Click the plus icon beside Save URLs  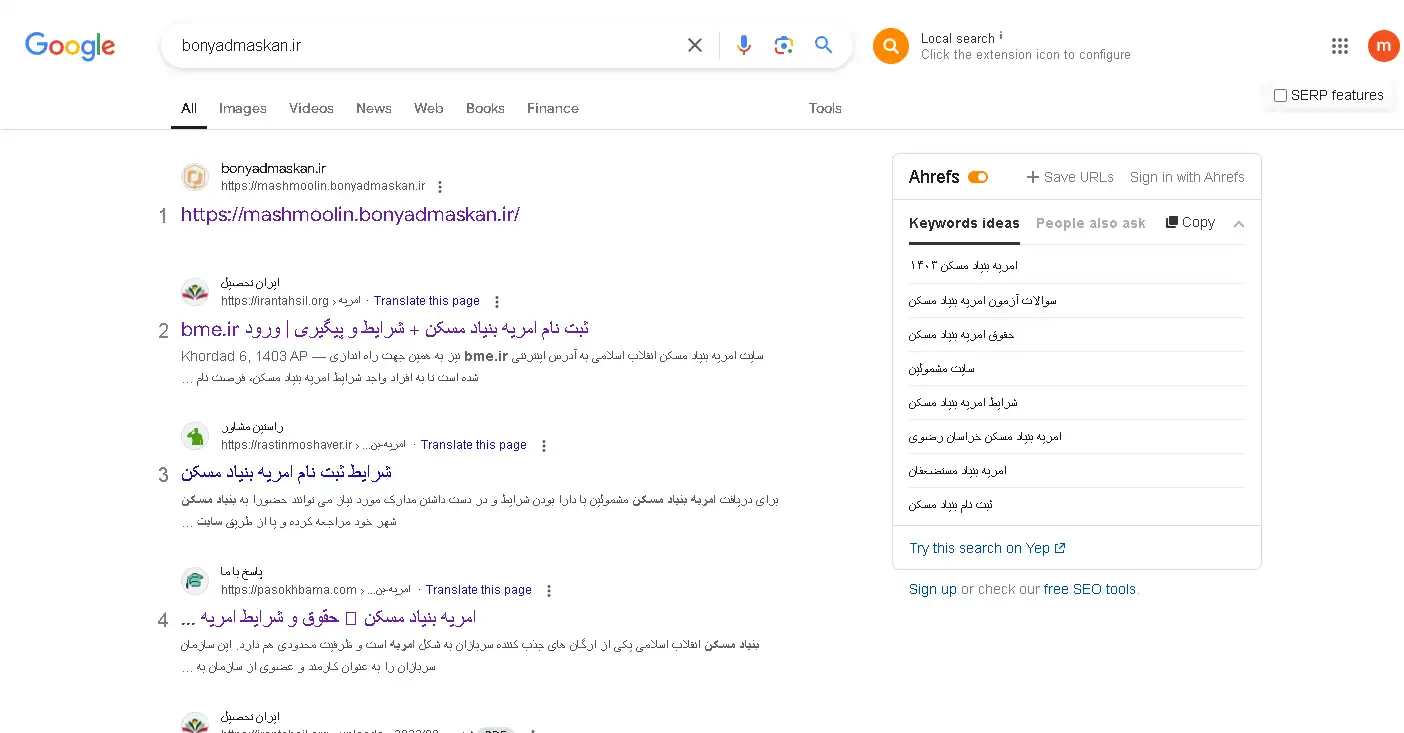tap(1033, 177)
